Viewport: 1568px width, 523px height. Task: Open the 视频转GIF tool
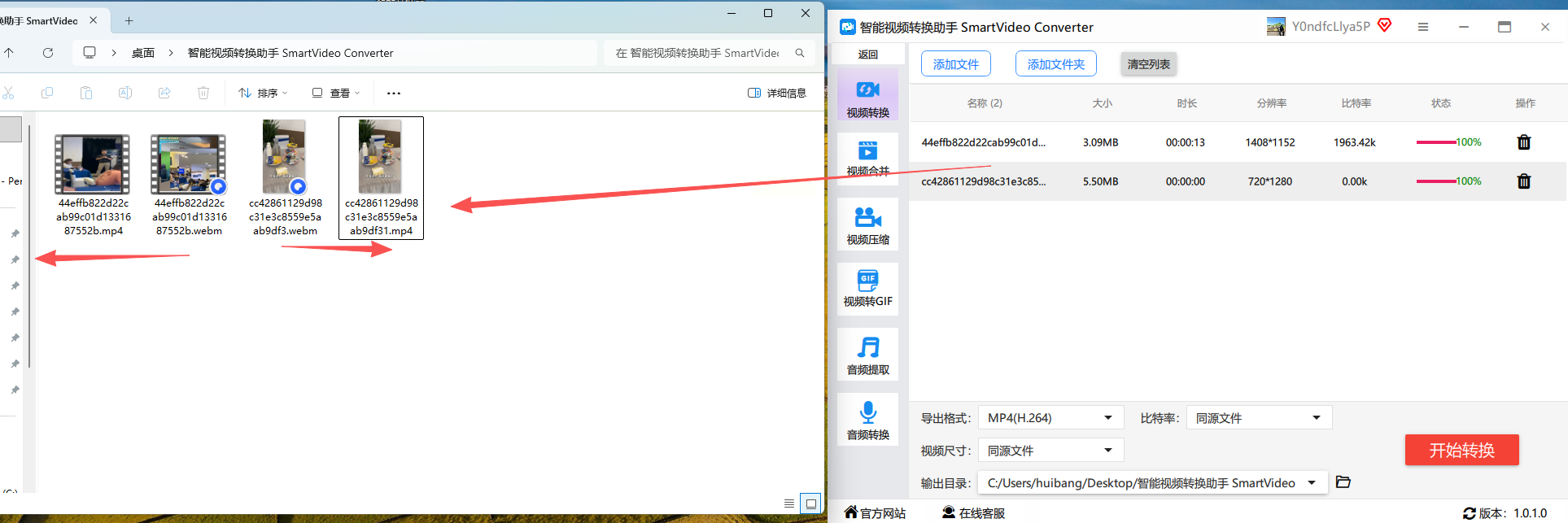coord(867,290)
